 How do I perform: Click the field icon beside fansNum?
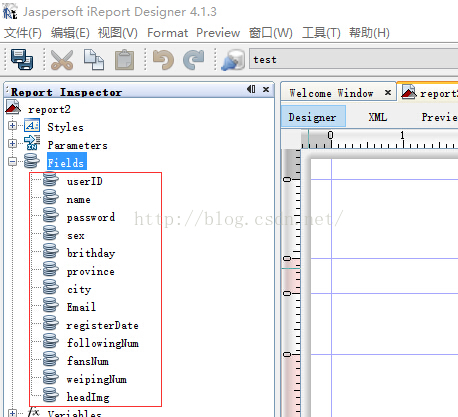point(51,359)
